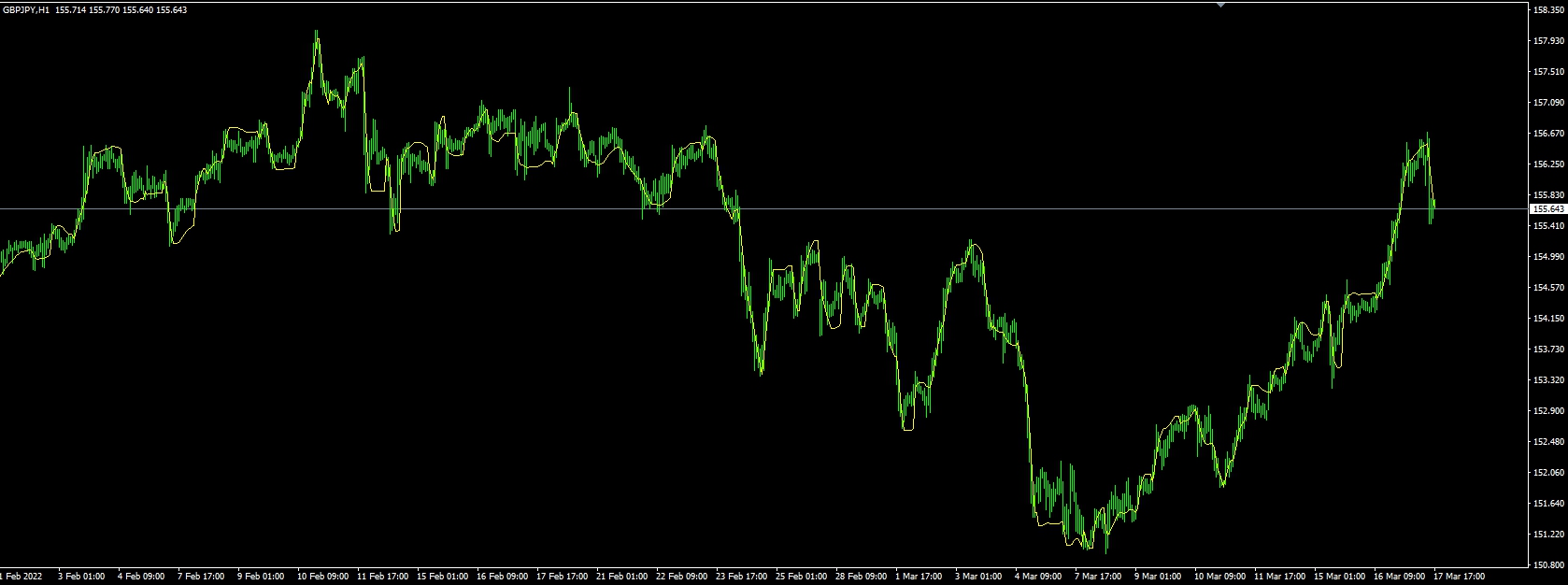
Task: Click the 153.320 price scale label
Action: click(1549, 380)
